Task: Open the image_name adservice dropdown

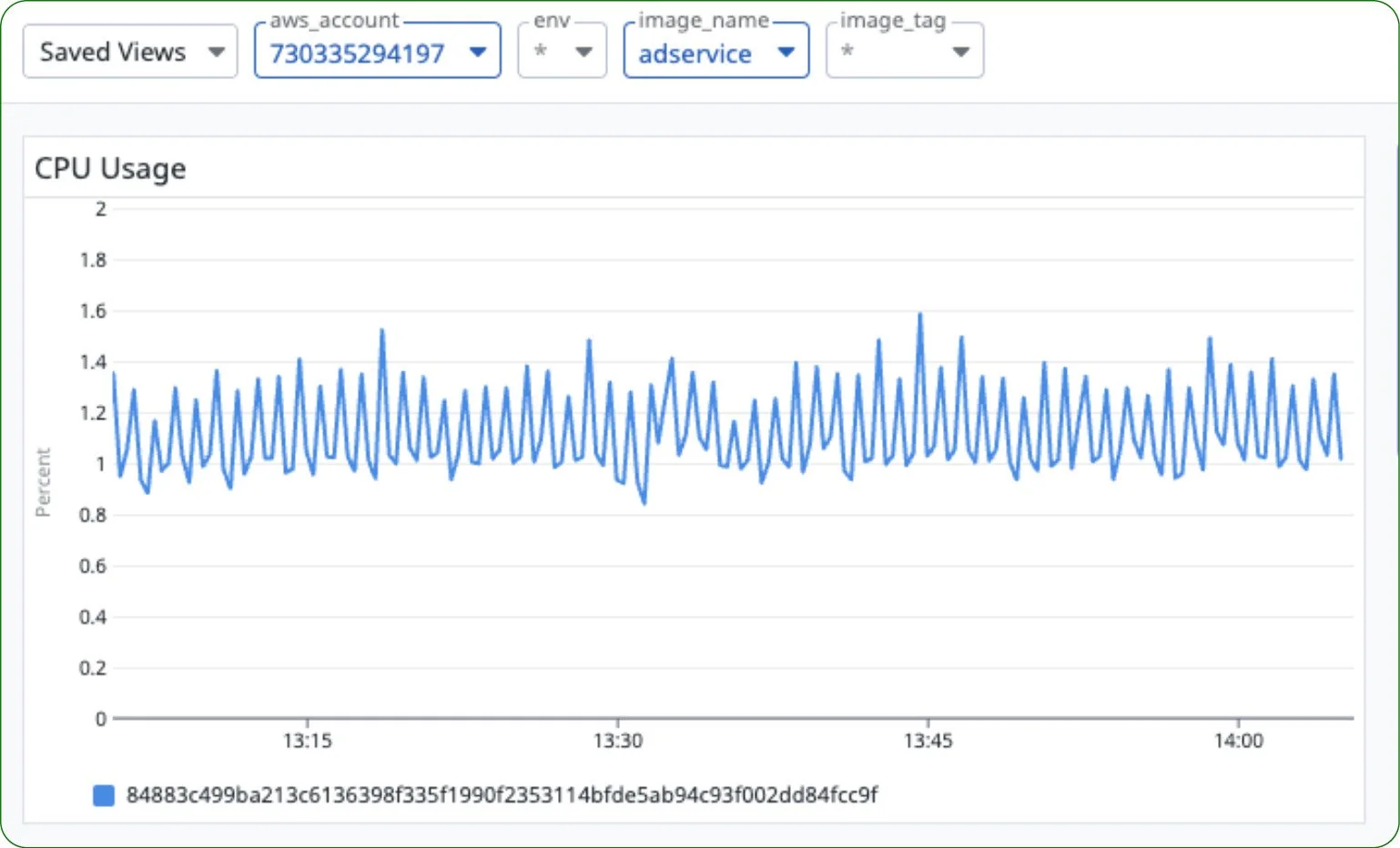Action: [716, 52]
